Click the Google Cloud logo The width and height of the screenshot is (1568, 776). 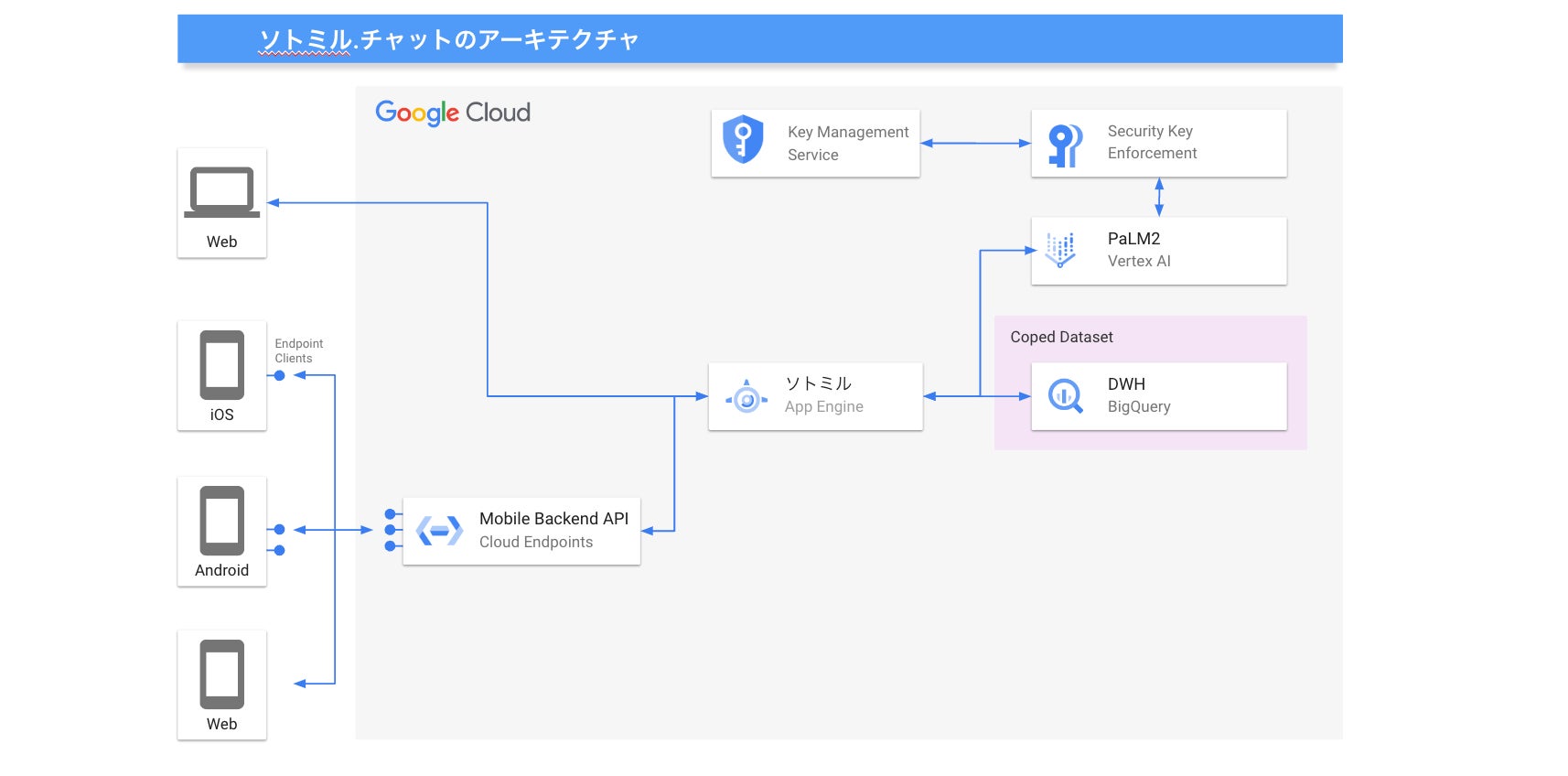point(453,113)
